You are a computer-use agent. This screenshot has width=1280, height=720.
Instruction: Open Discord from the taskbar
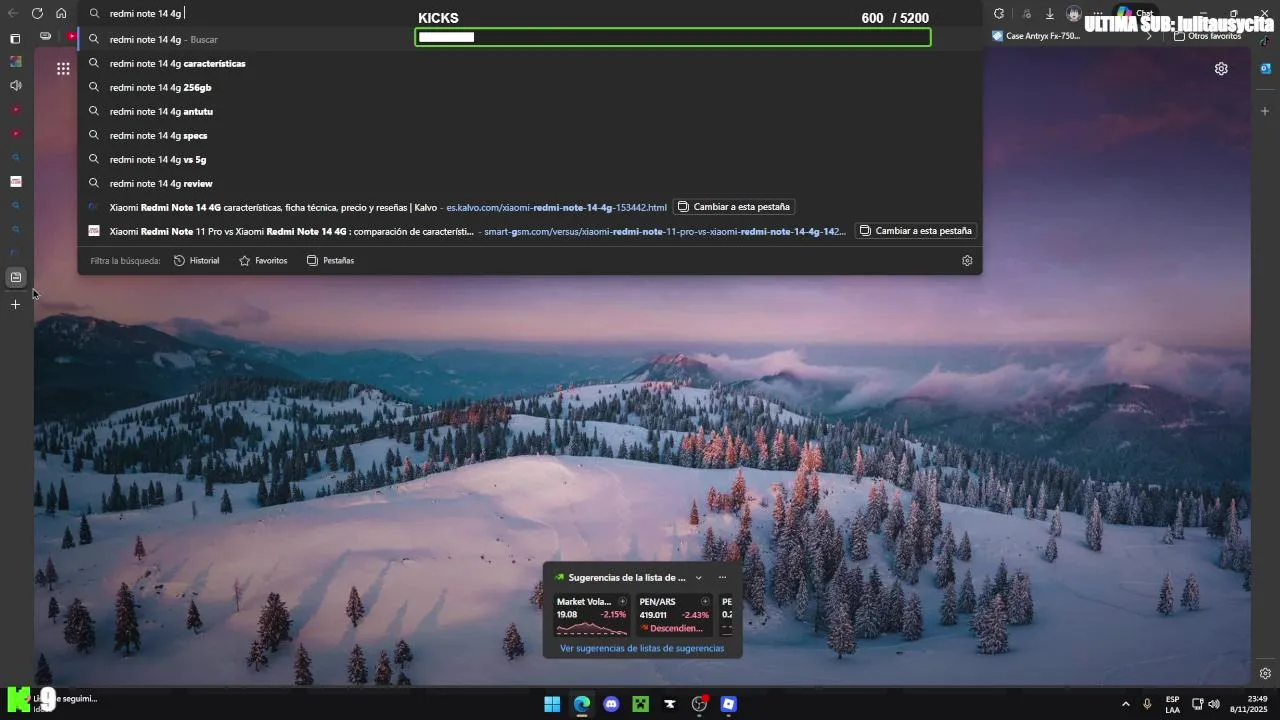611,704
